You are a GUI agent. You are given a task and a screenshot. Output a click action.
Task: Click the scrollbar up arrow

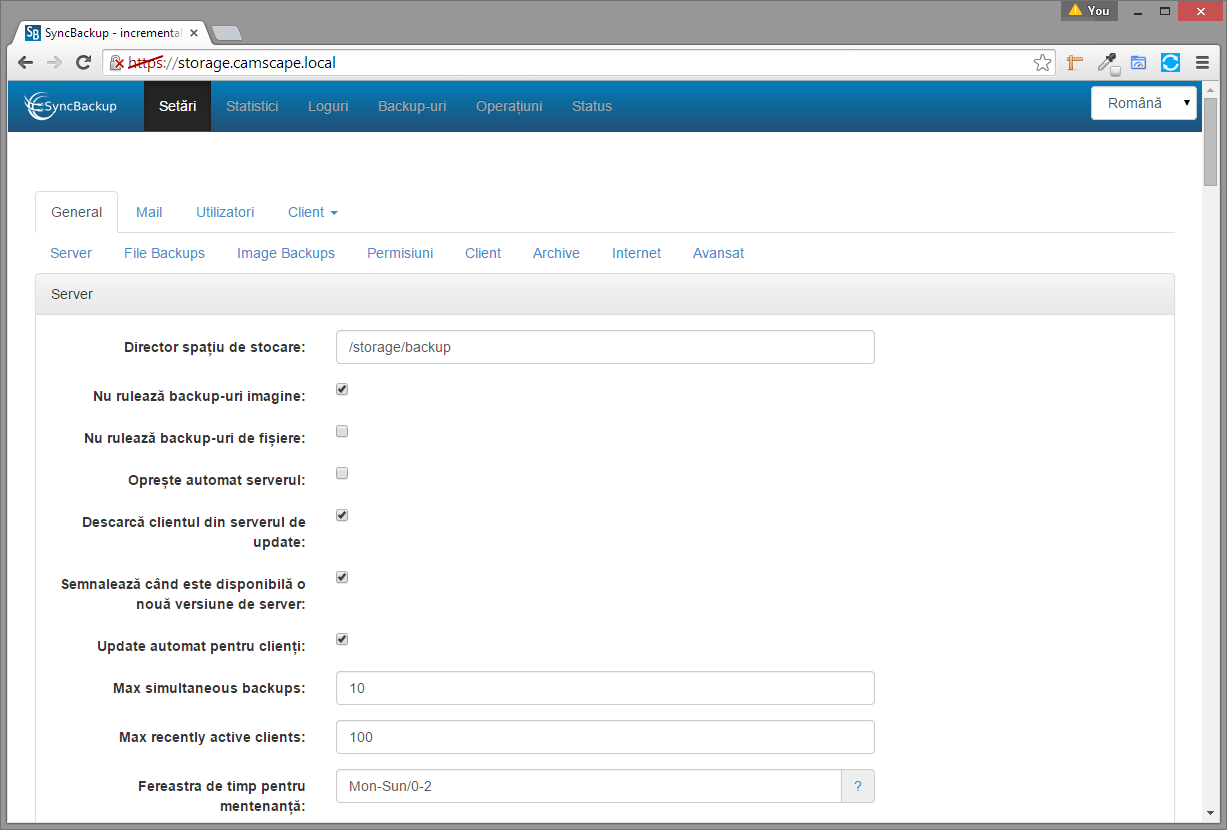[1211, 89]
